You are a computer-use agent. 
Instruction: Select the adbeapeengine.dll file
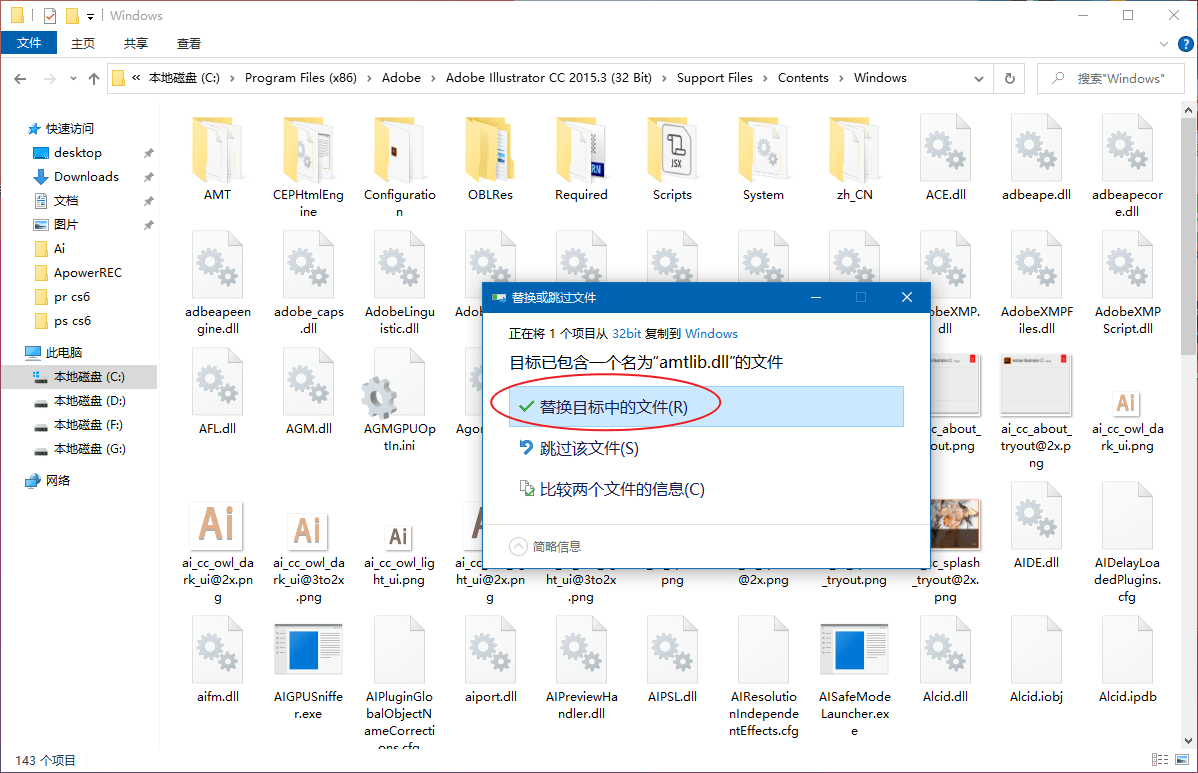point(217,283)
